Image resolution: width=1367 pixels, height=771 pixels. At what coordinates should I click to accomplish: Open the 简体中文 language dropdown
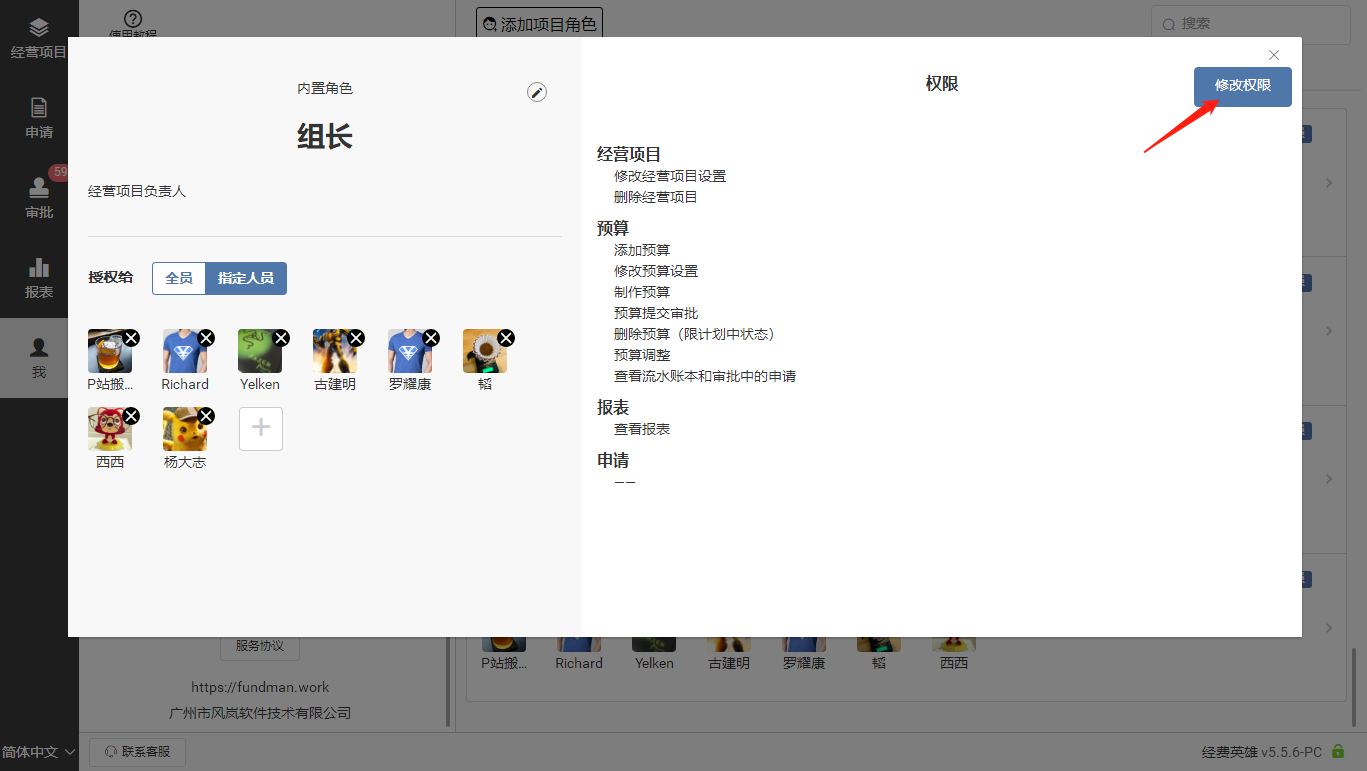39,752
